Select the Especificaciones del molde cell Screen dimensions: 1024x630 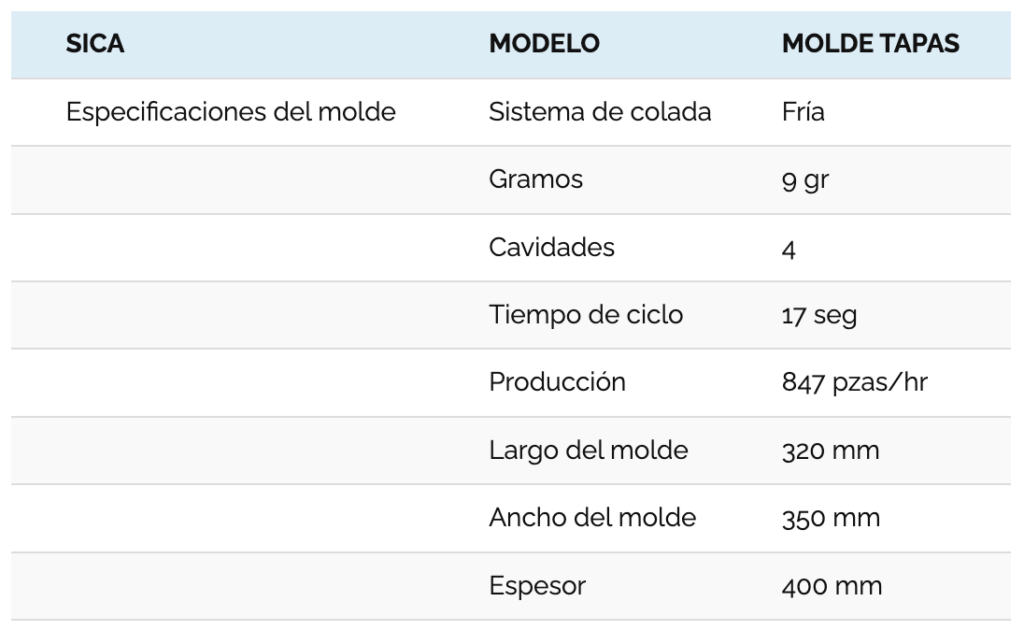[x=231, y=112]
